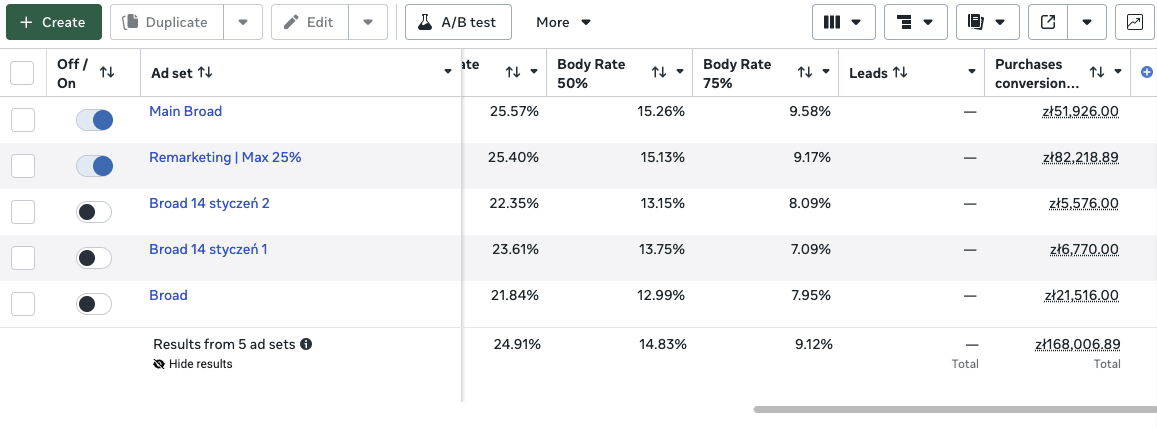This screenshot has height=428, width=1157.
Task: Open the Broad 14 styczeń 1 ad set
Action: point(208,249)
